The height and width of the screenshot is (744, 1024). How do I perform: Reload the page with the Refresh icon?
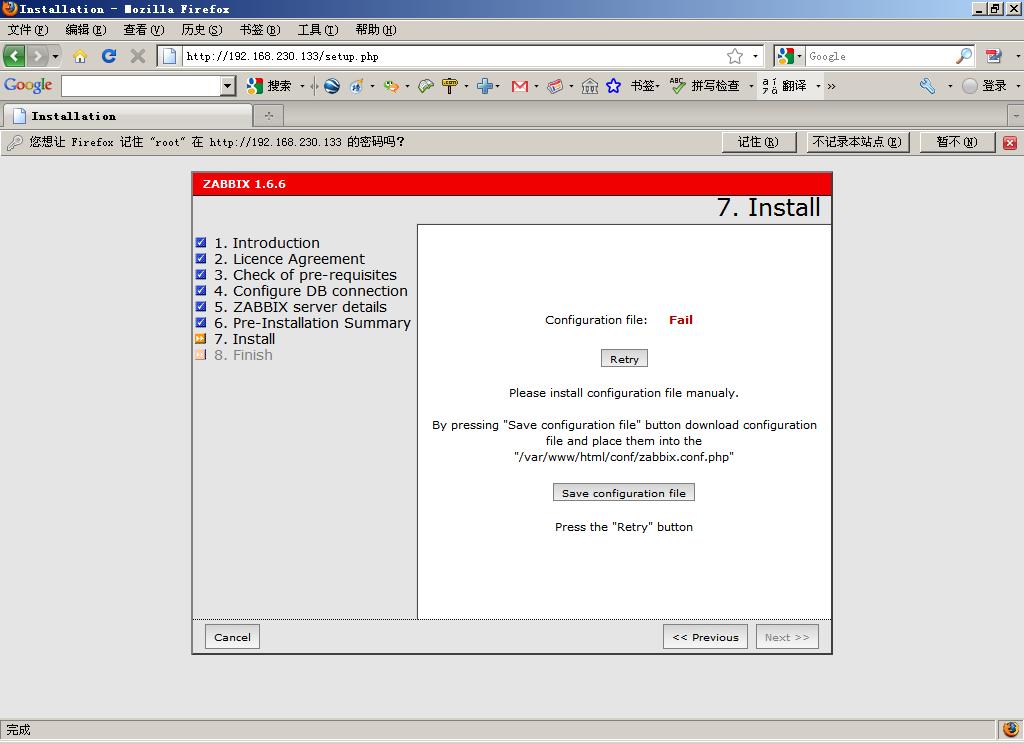tap(108, 56)
